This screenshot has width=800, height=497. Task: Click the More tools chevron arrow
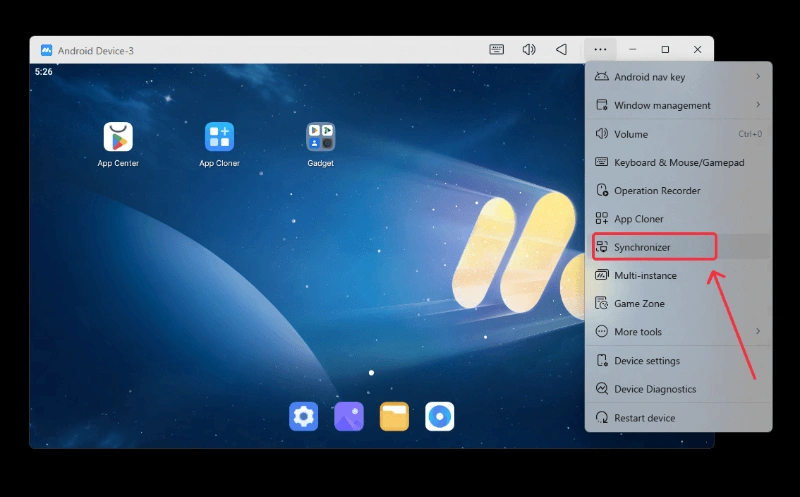tap(758, 331)
